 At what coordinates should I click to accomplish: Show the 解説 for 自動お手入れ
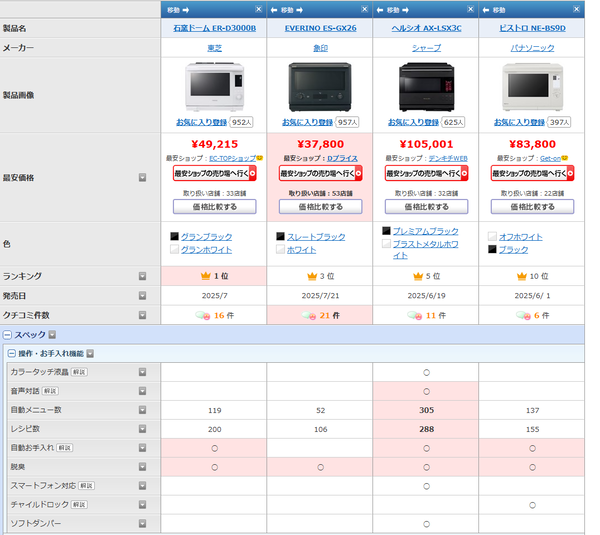point(65,448)
